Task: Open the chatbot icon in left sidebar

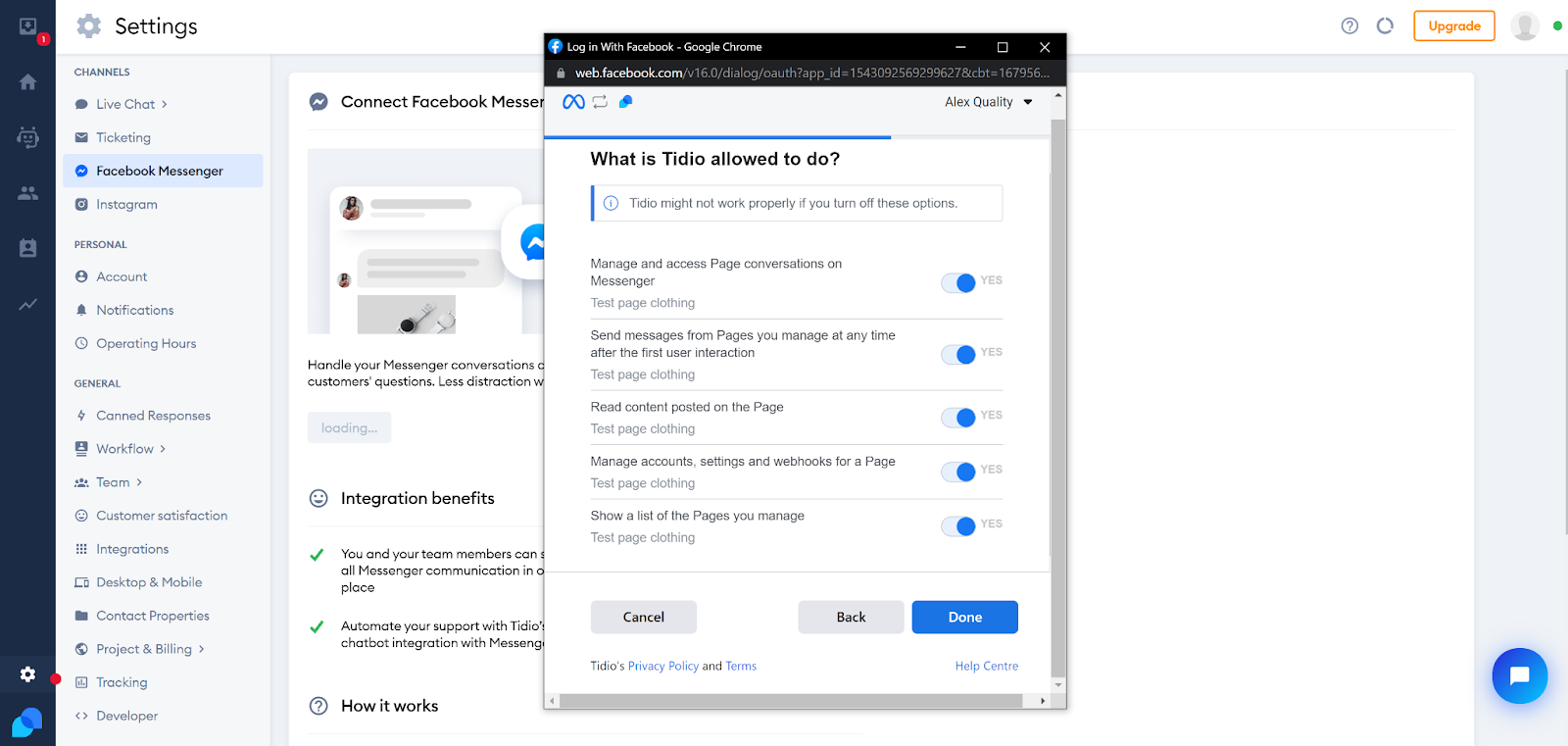Action: tap(28, 137)
